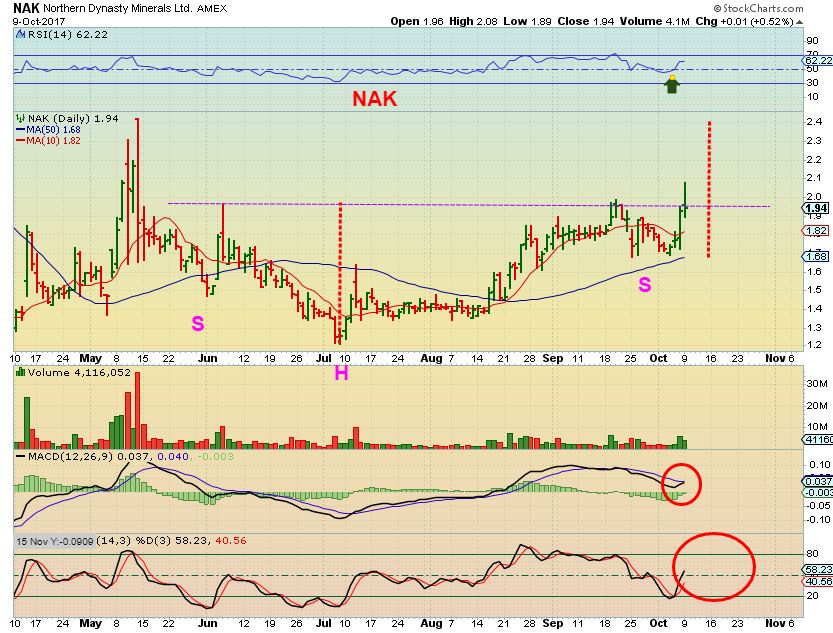833x633 pixels.
Task: Click the Volume 4,116,052 legend text
Action: click(x=79, y=372)
